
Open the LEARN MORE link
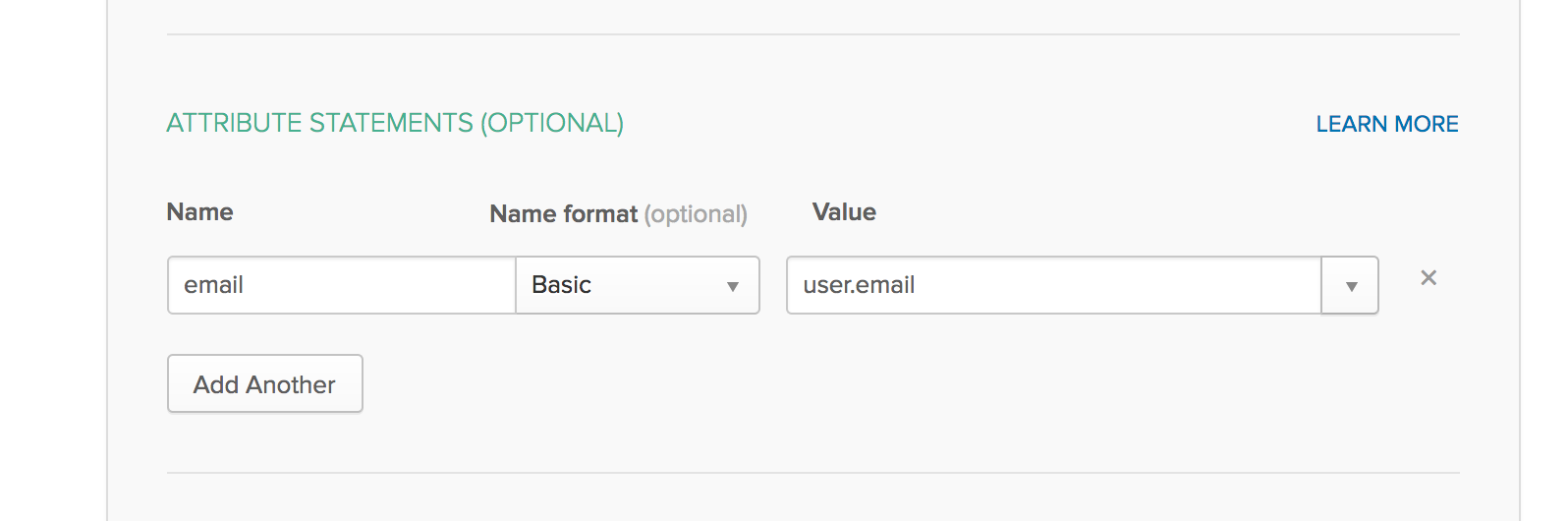click(x=1387, y=124)
